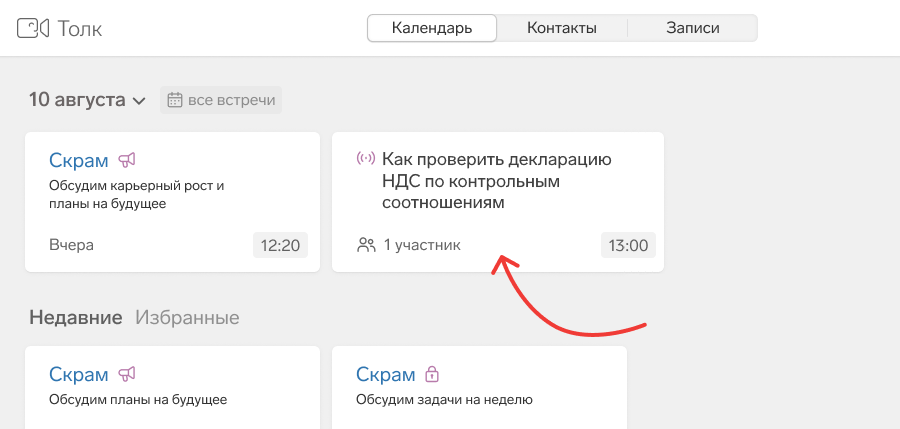Expand the 10 августа date dropdown

pos(87,100)
